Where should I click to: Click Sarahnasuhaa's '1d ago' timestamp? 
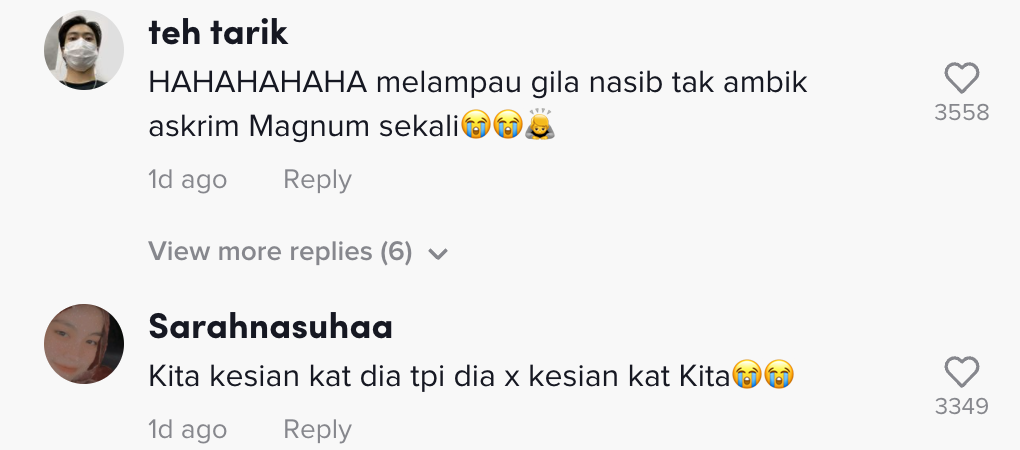(187, 430)
